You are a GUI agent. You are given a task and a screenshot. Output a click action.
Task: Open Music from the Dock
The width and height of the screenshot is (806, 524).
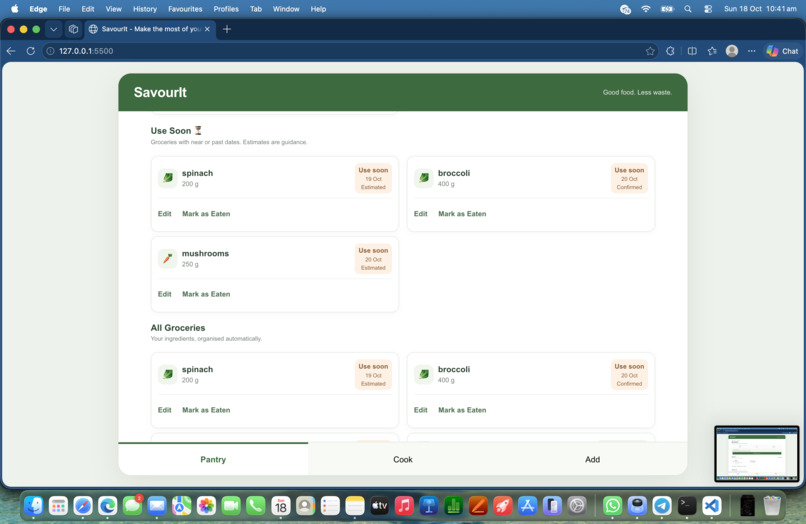[404, 506]
